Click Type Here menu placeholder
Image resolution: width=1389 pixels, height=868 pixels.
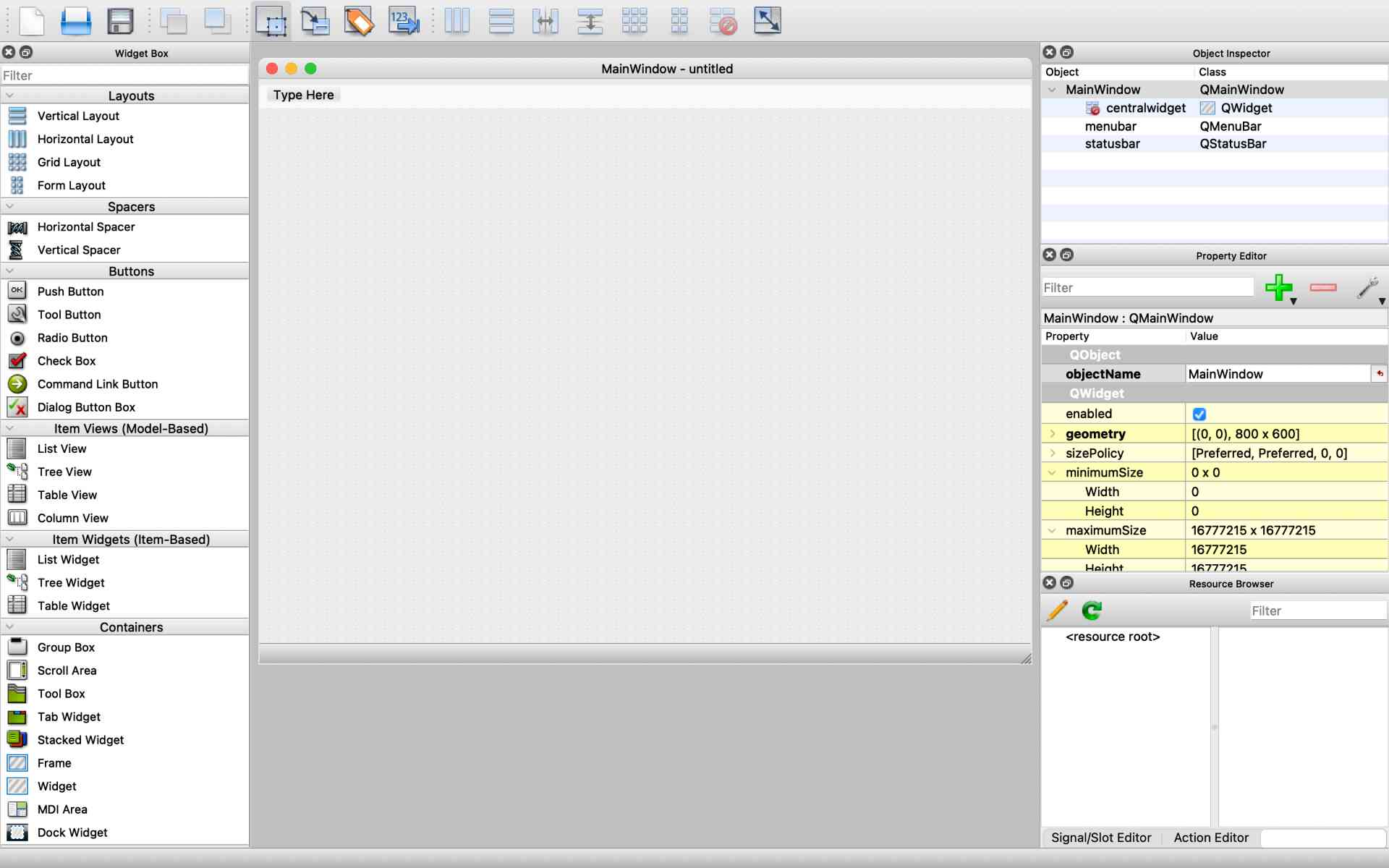click(x=303, y=95)
